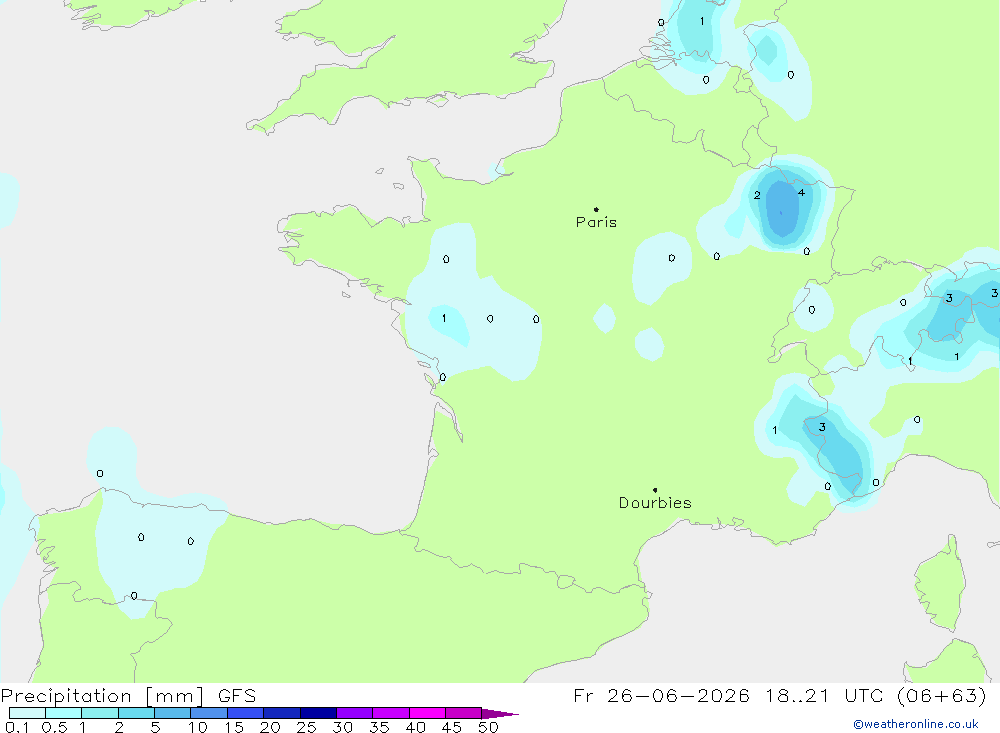Pick the 2–5 mm legend swatch
Screen dimensions: 1000x733
pyautogui.click(x=136, y=713)
